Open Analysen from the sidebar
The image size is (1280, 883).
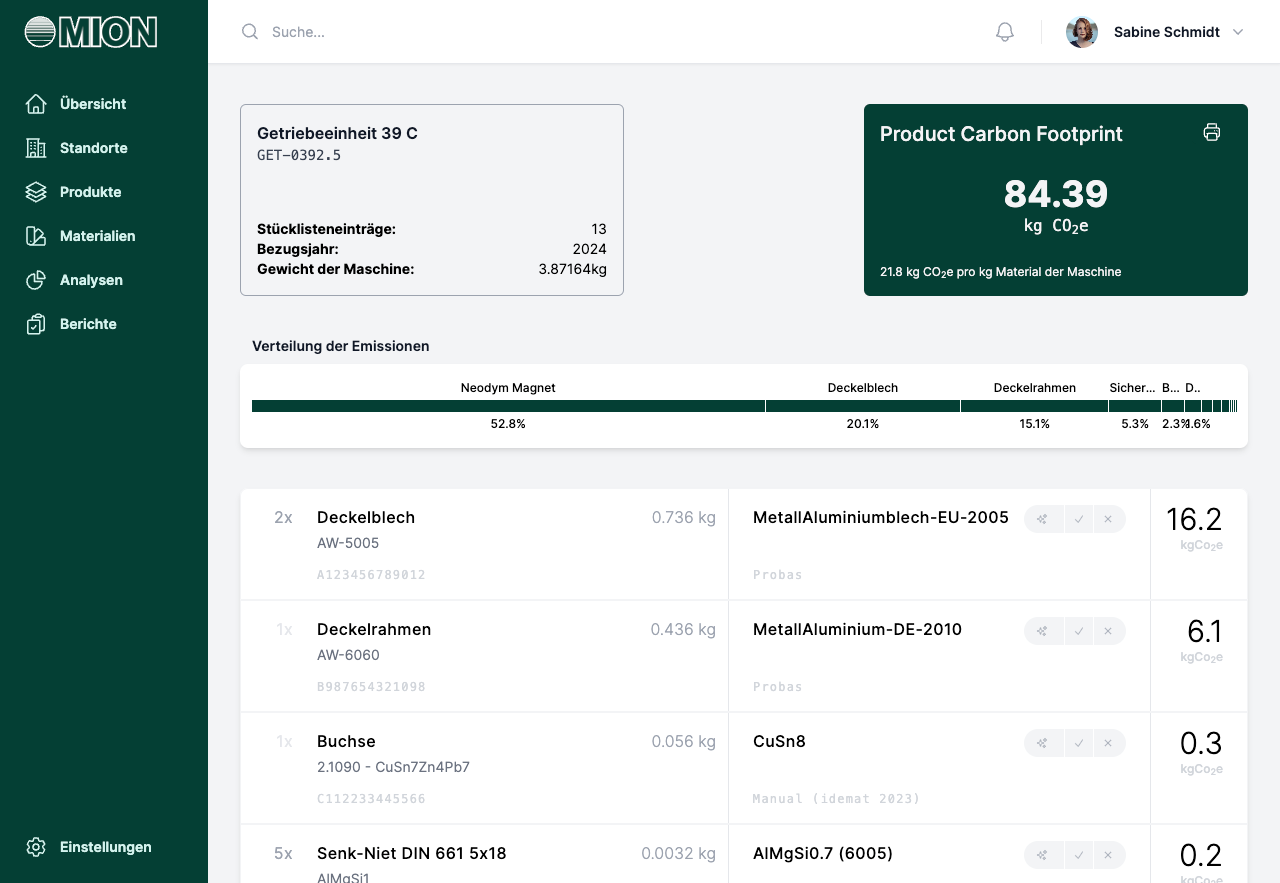tap(91, 280)
